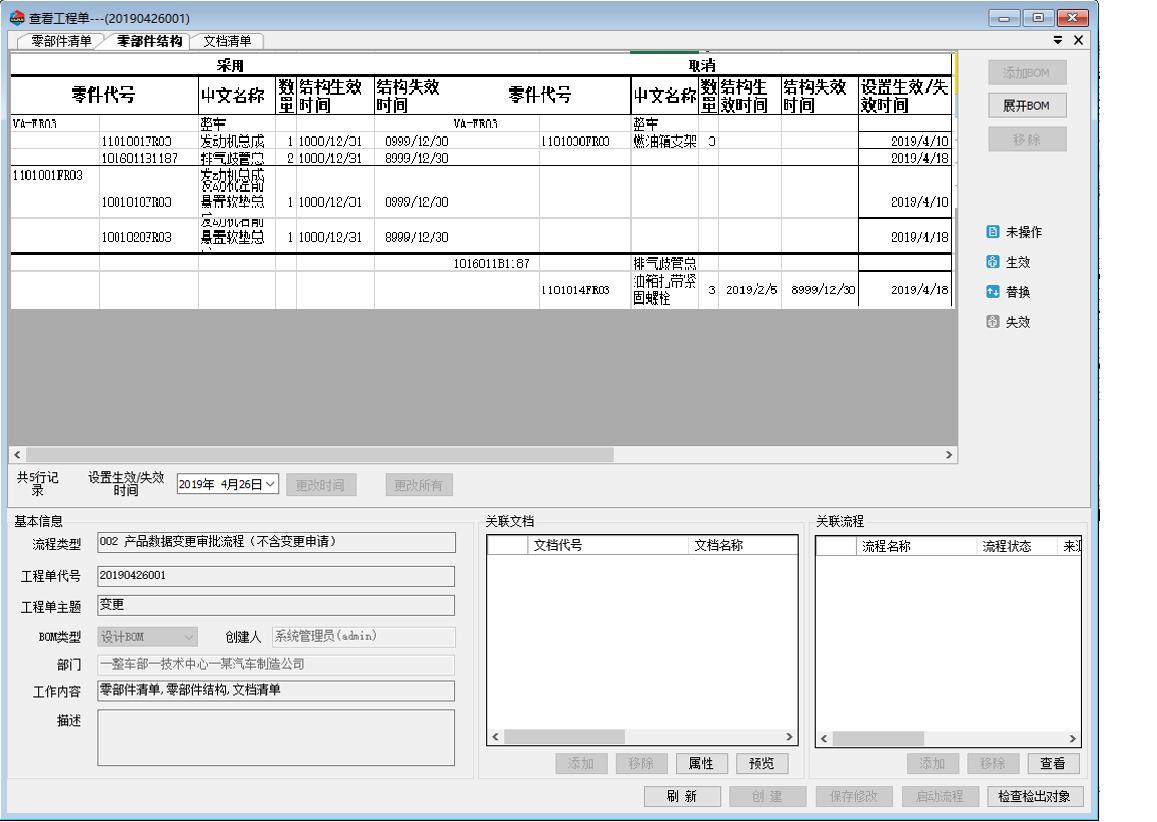Click the 失效 status icon
This screenshot has height=822, width=1157.
click(x=992, y=322)
